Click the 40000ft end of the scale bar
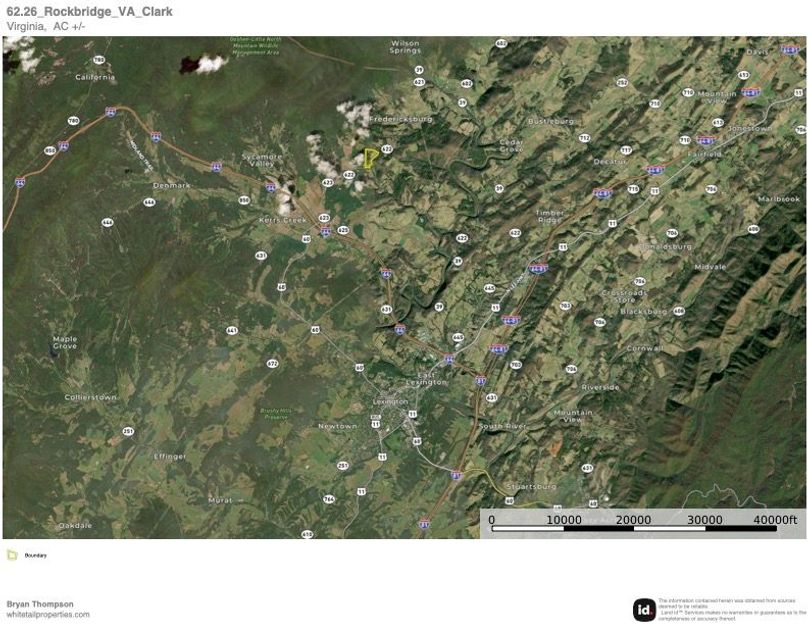Viewport: 808px width, 624px height. click(x=775, y=520)
